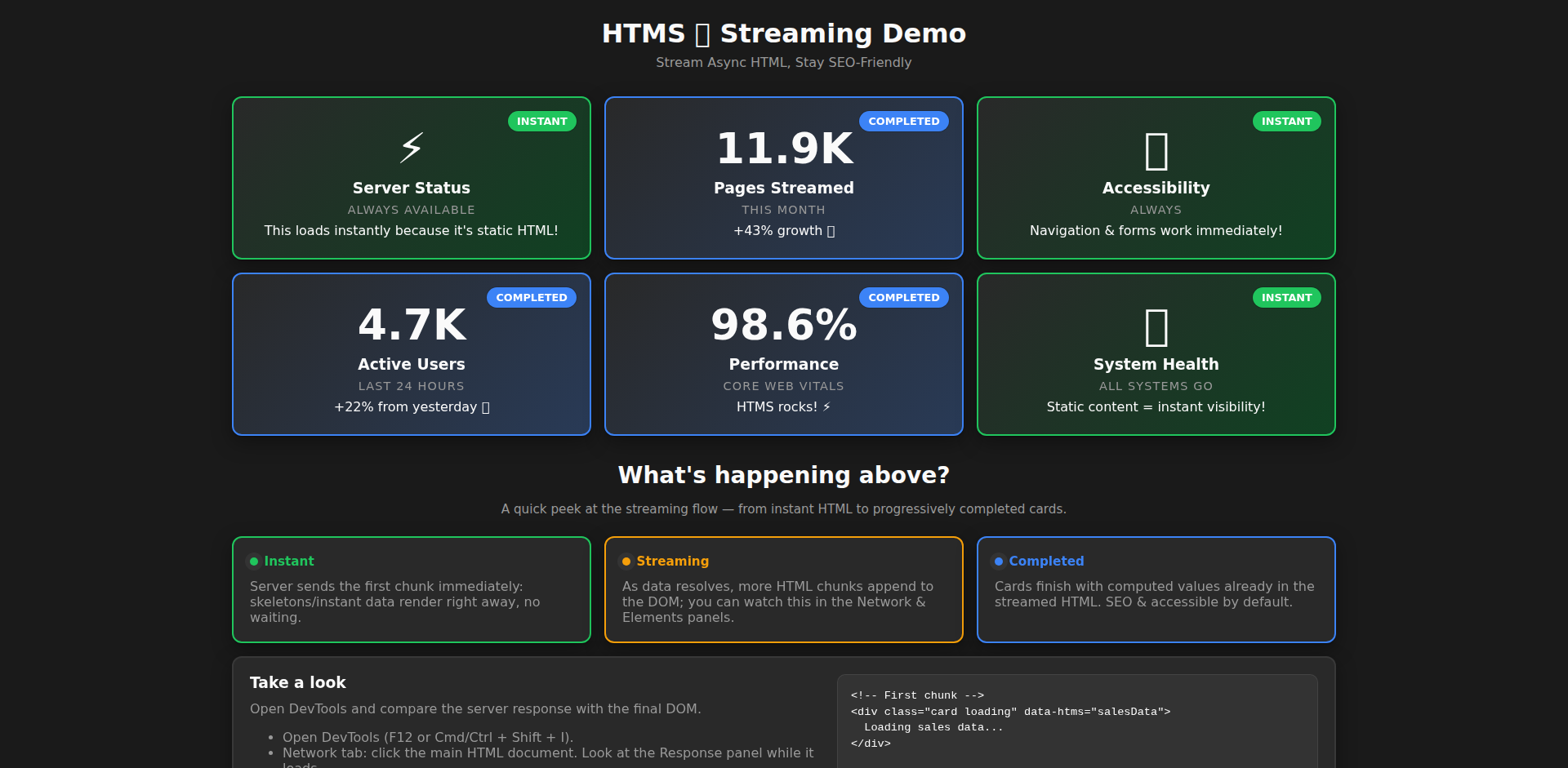Click 'This loads instantly because it's static HTML!'
Viewport: 1568px width, 768px height.
tap(412, 231)
